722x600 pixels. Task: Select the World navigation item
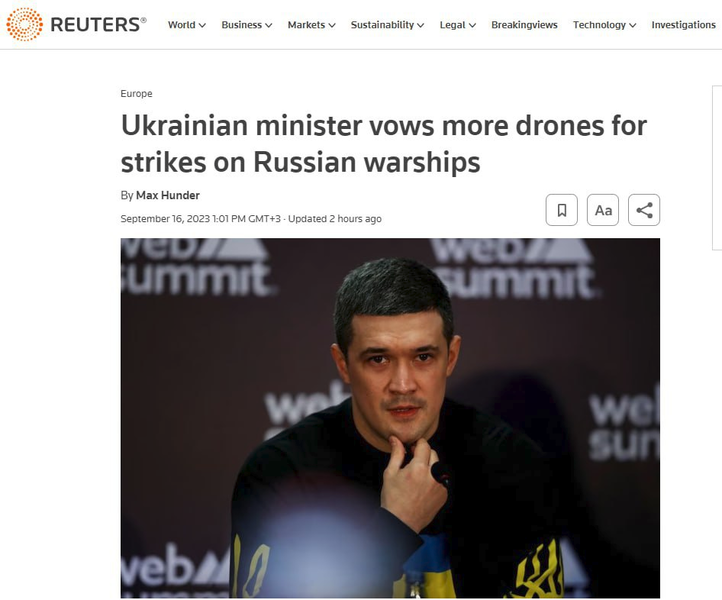tap(181, 25)
